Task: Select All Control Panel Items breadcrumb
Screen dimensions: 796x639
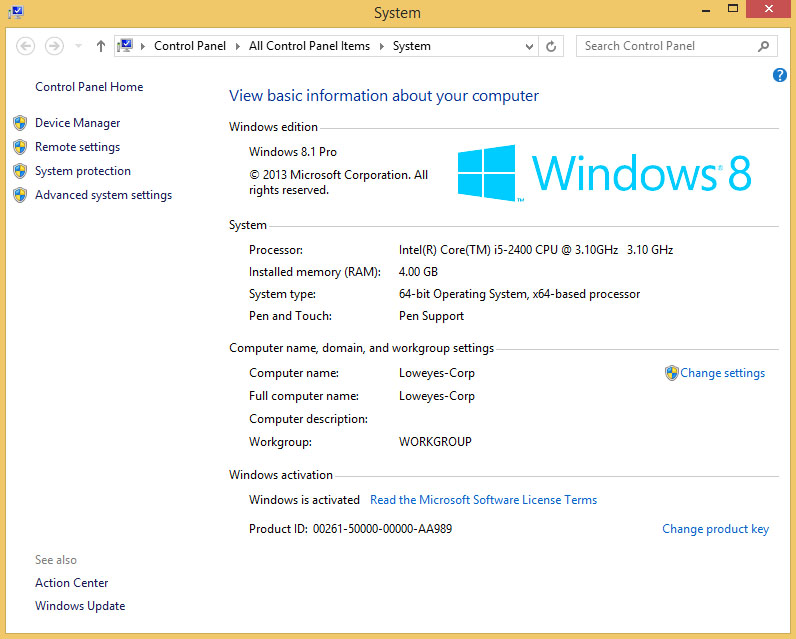Action: pyautogui.click(x=309, y=46)
